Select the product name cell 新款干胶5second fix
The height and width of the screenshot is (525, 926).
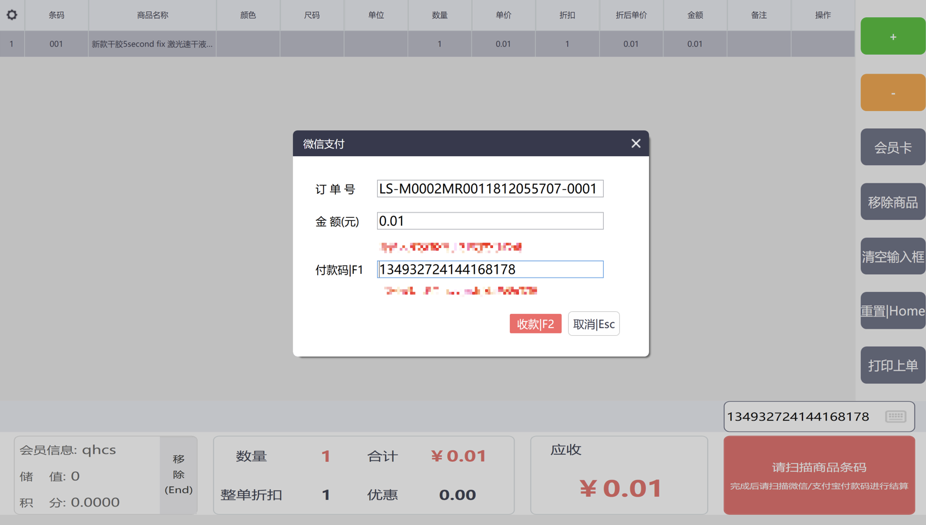coord(152,44)
